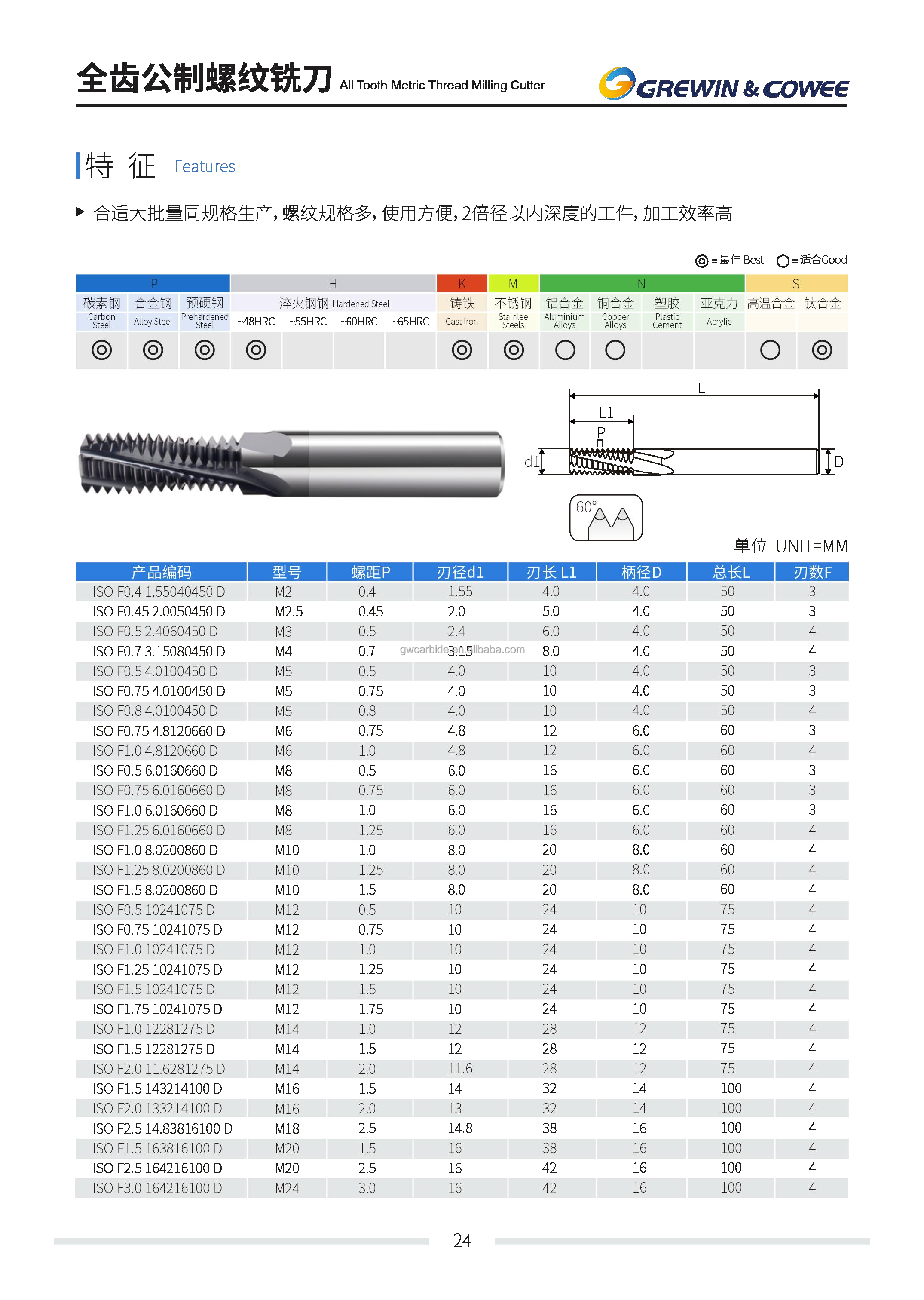Screen dimensions: 924x1300
Task: Click the M18 model cell
Action: (288, 1128)
